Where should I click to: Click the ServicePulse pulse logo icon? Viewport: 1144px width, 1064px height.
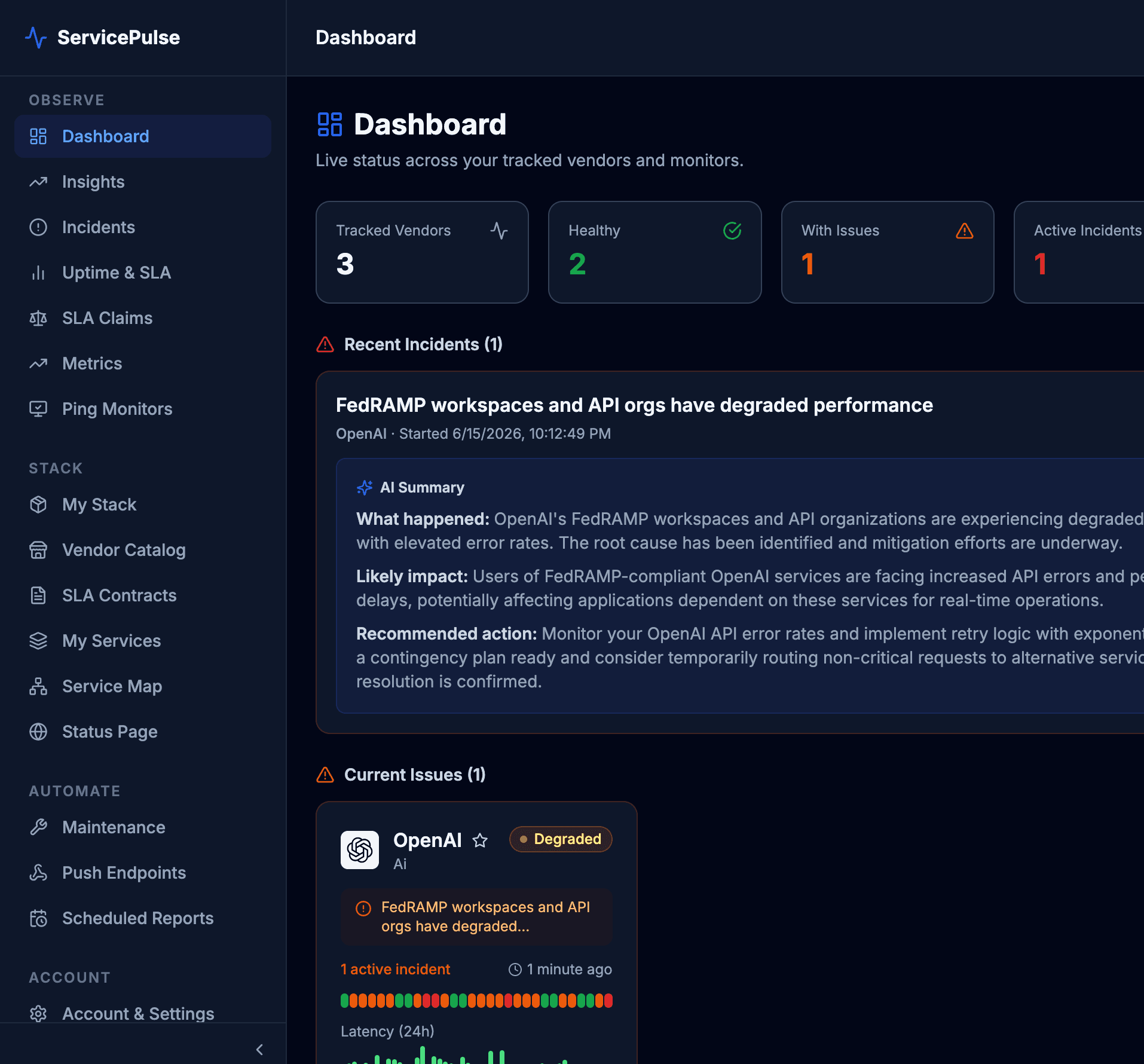tap(36, 38)
